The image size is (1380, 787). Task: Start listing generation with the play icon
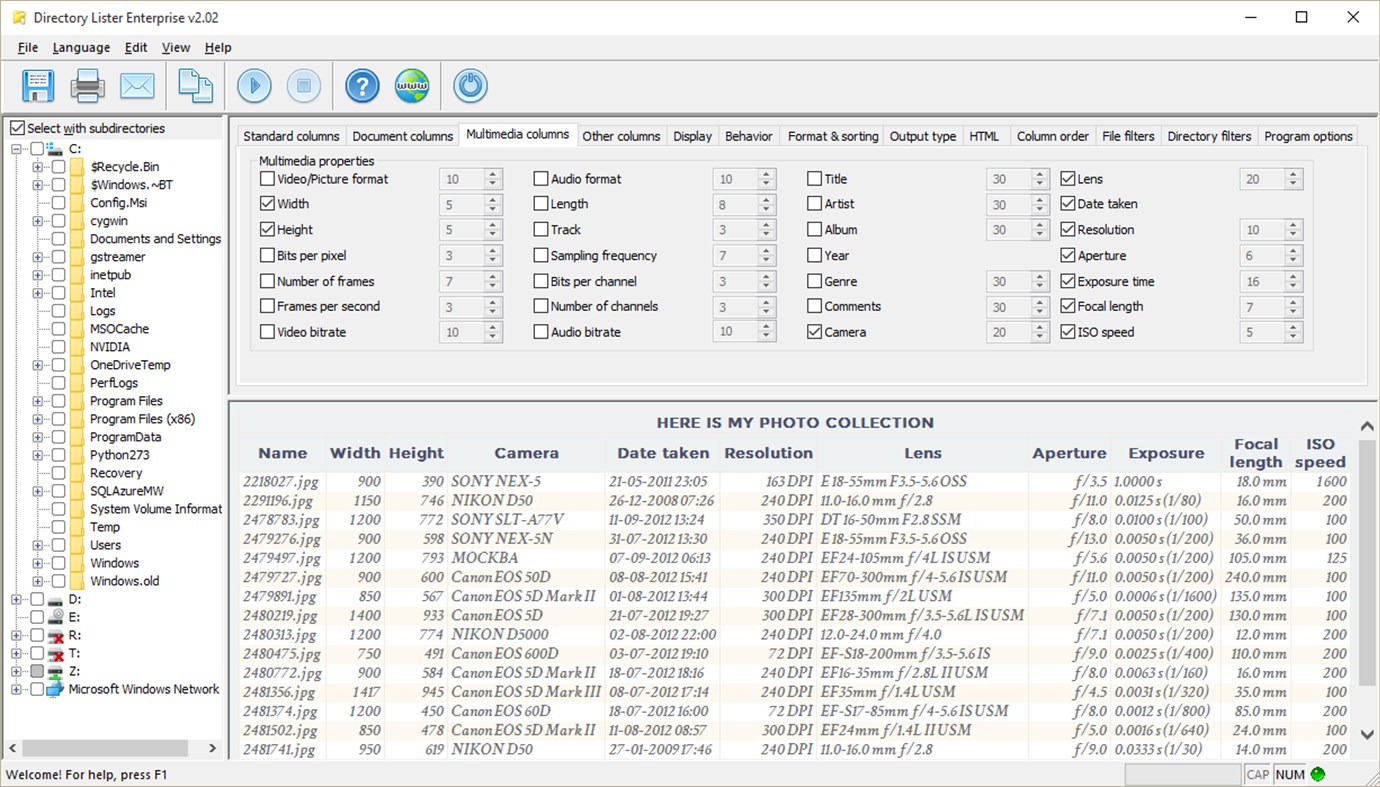point(254,86)
